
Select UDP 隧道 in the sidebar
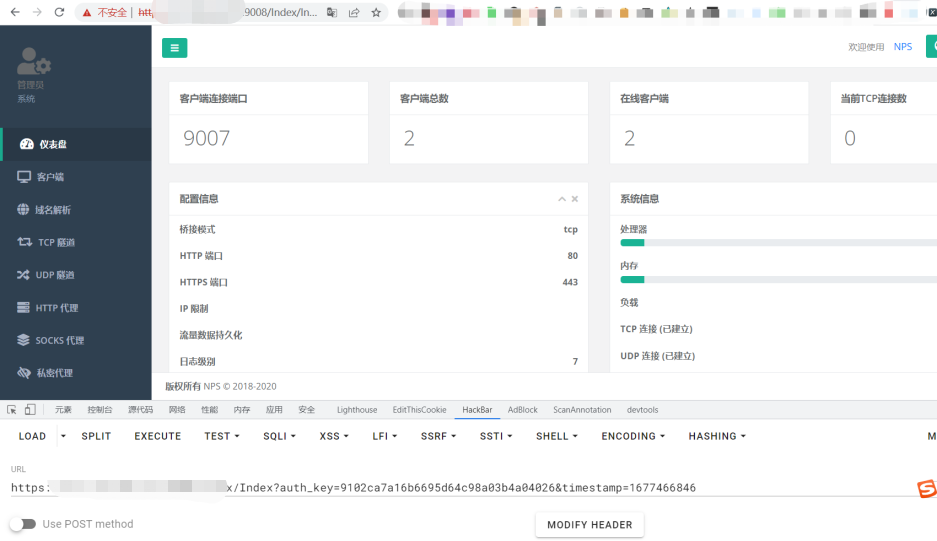tap(55, 275)
